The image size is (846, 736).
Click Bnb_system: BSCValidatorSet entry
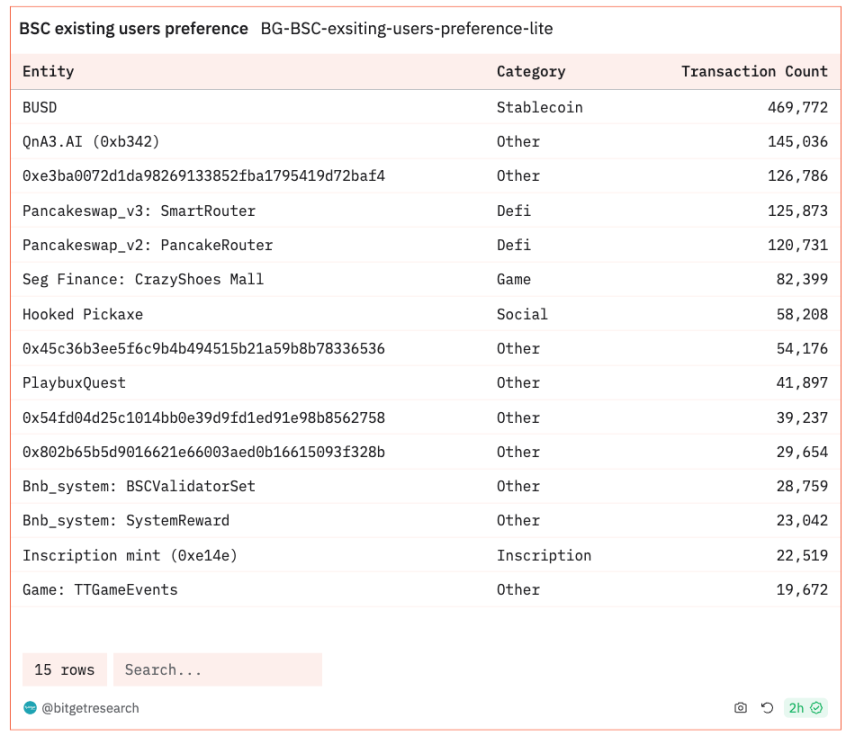click(x=138, y=486)
